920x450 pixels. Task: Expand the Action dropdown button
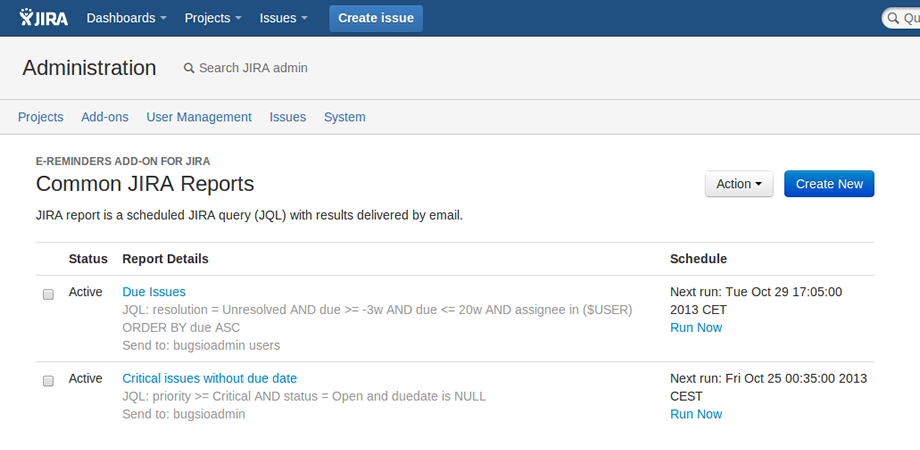(x=739, y=184)
